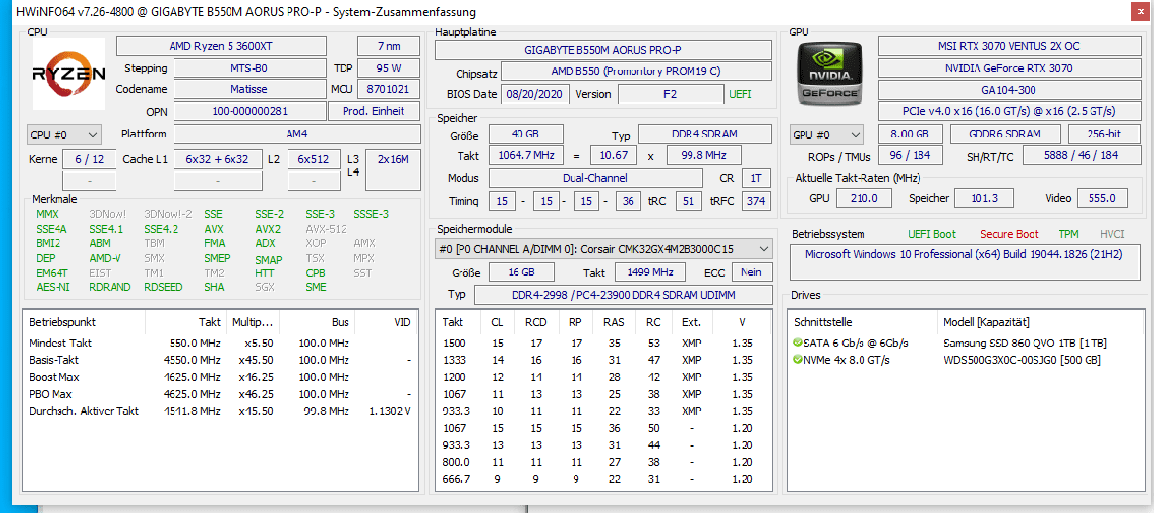Click the tRFC value 374
This screenshot has height=513, width=1154.
pos(755,201)
